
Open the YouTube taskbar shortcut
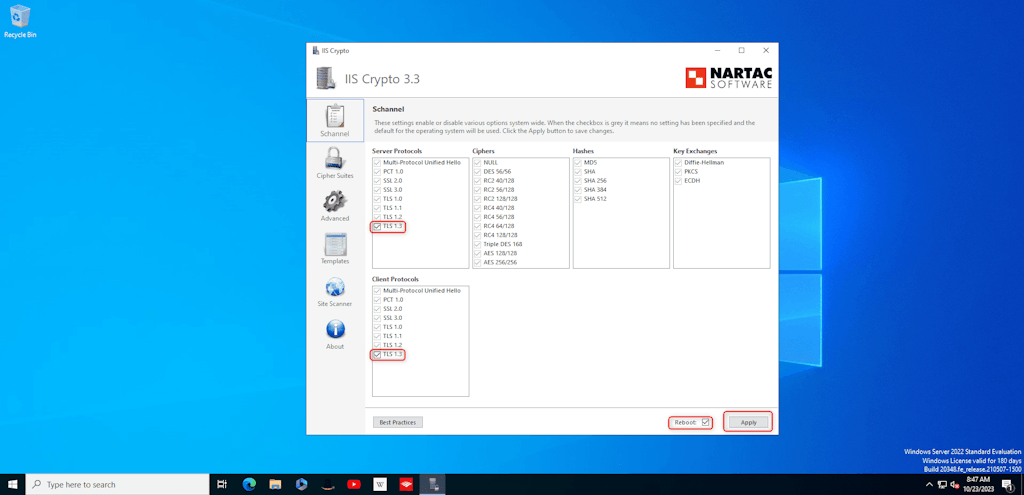tap(353, 485)
